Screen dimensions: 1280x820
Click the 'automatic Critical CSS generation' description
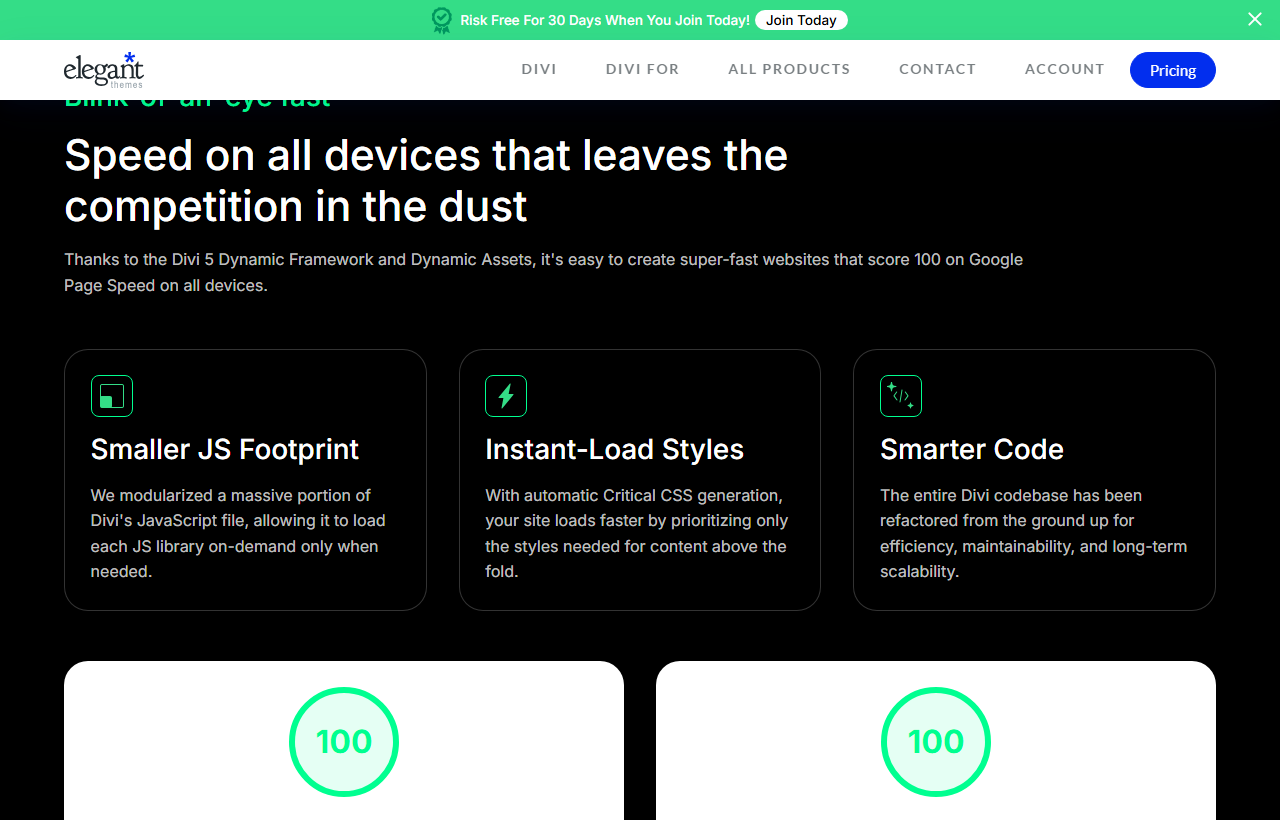(x=637, y=533)
